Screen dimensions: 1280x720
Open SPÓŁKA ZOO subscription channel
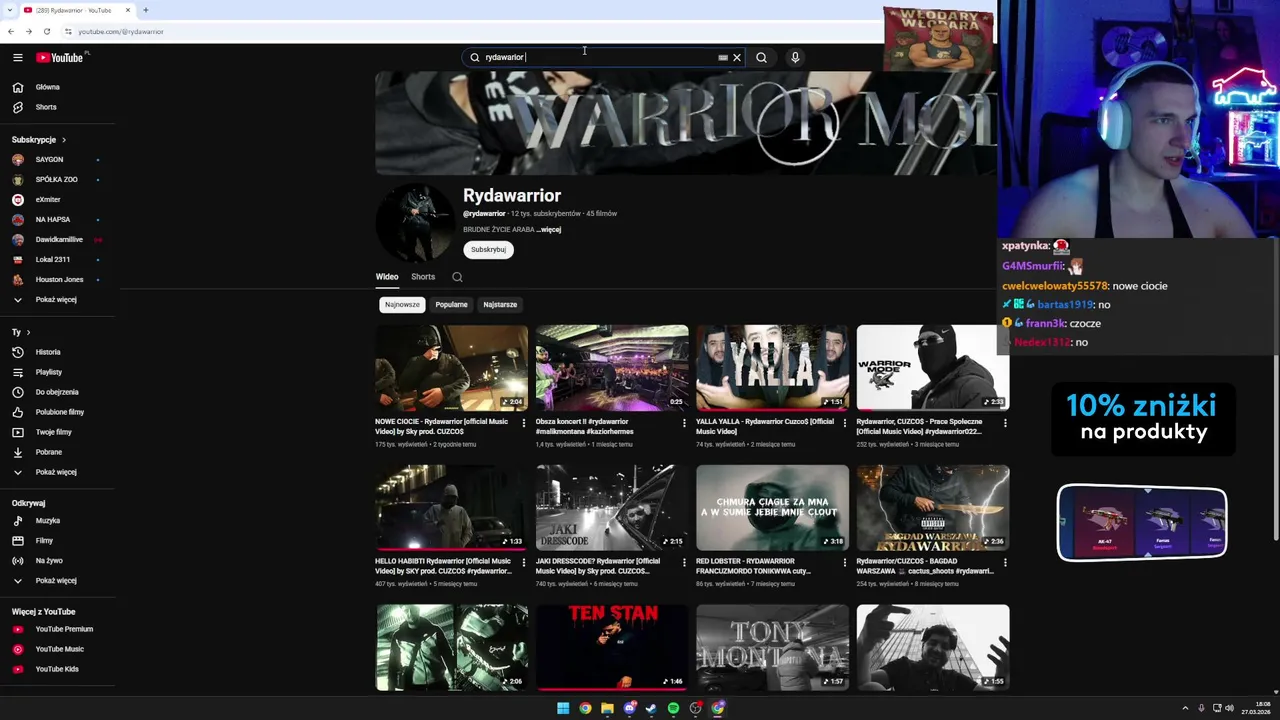[x=56, y=180]
